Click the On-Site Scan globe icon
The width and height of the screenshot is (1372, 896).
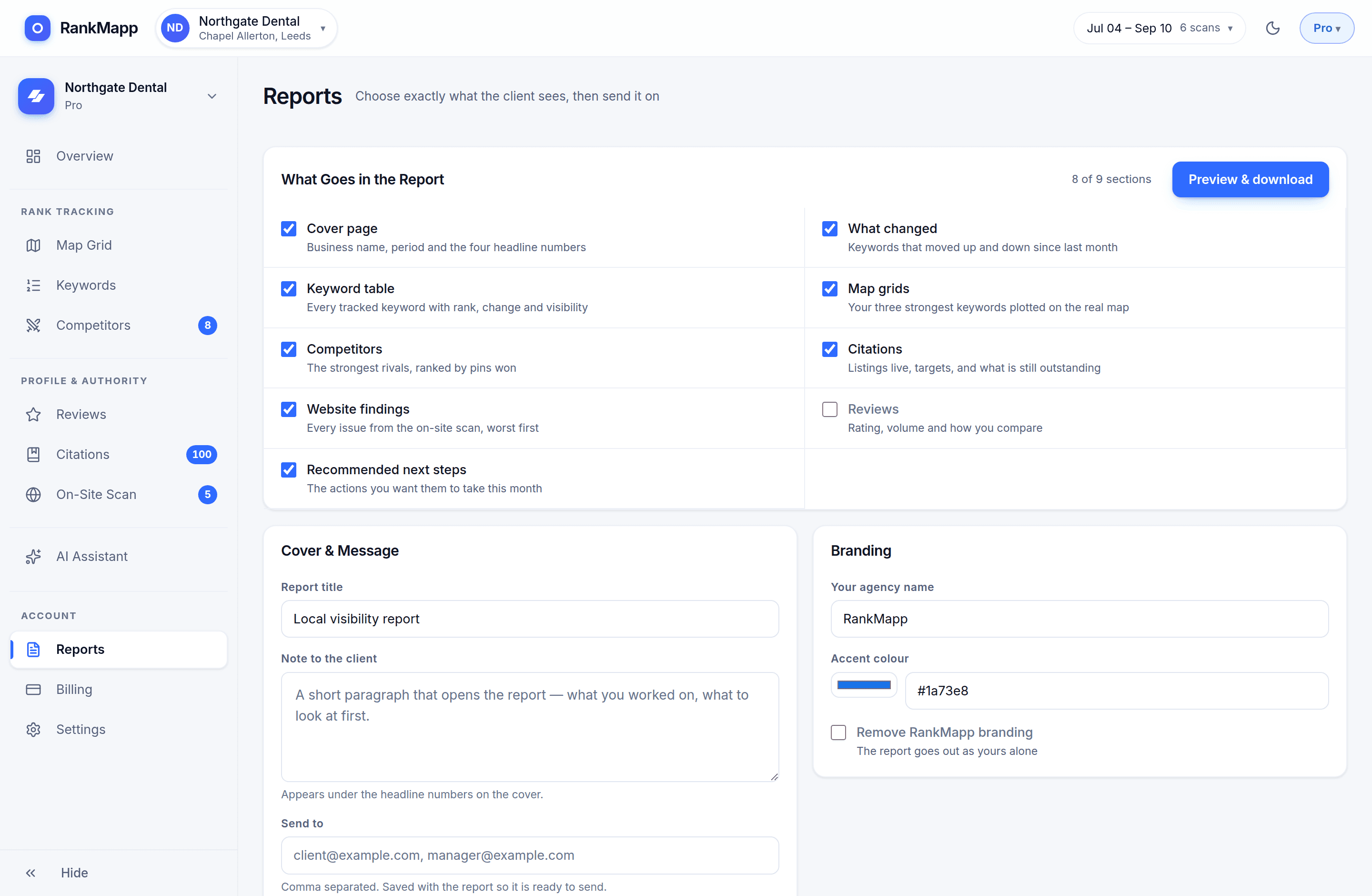coord(33,495)
